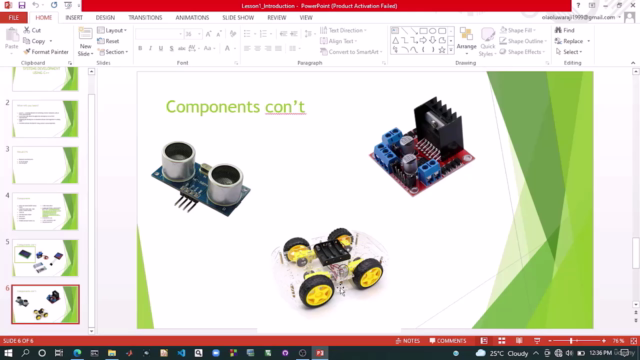Click the Components con't title text

(236, 107)
